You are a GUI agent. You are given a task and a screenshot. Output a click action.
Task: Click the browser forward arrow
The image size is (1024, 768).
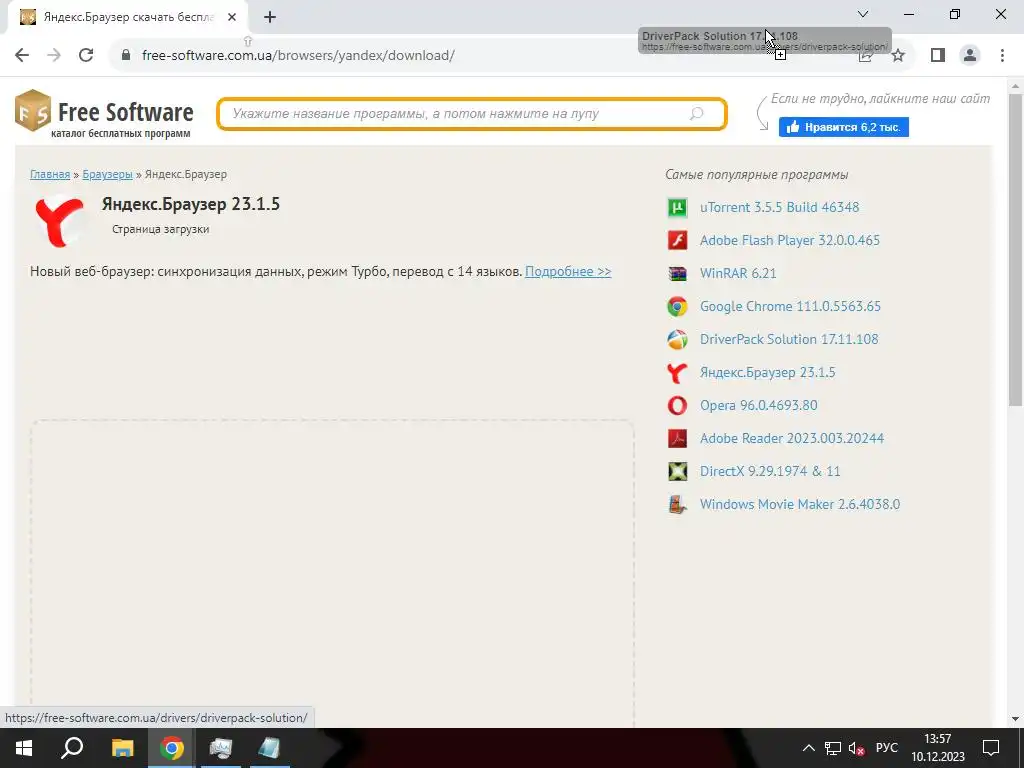tap(54, 55)
